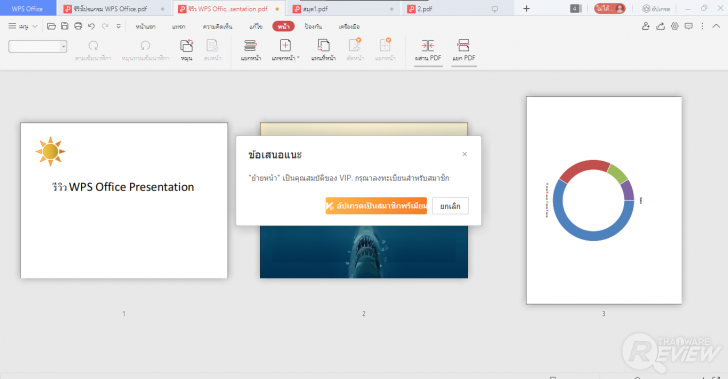Open the first ribbon menu after quick toolbar
This screenshot has height=379, width=728.
145,26
